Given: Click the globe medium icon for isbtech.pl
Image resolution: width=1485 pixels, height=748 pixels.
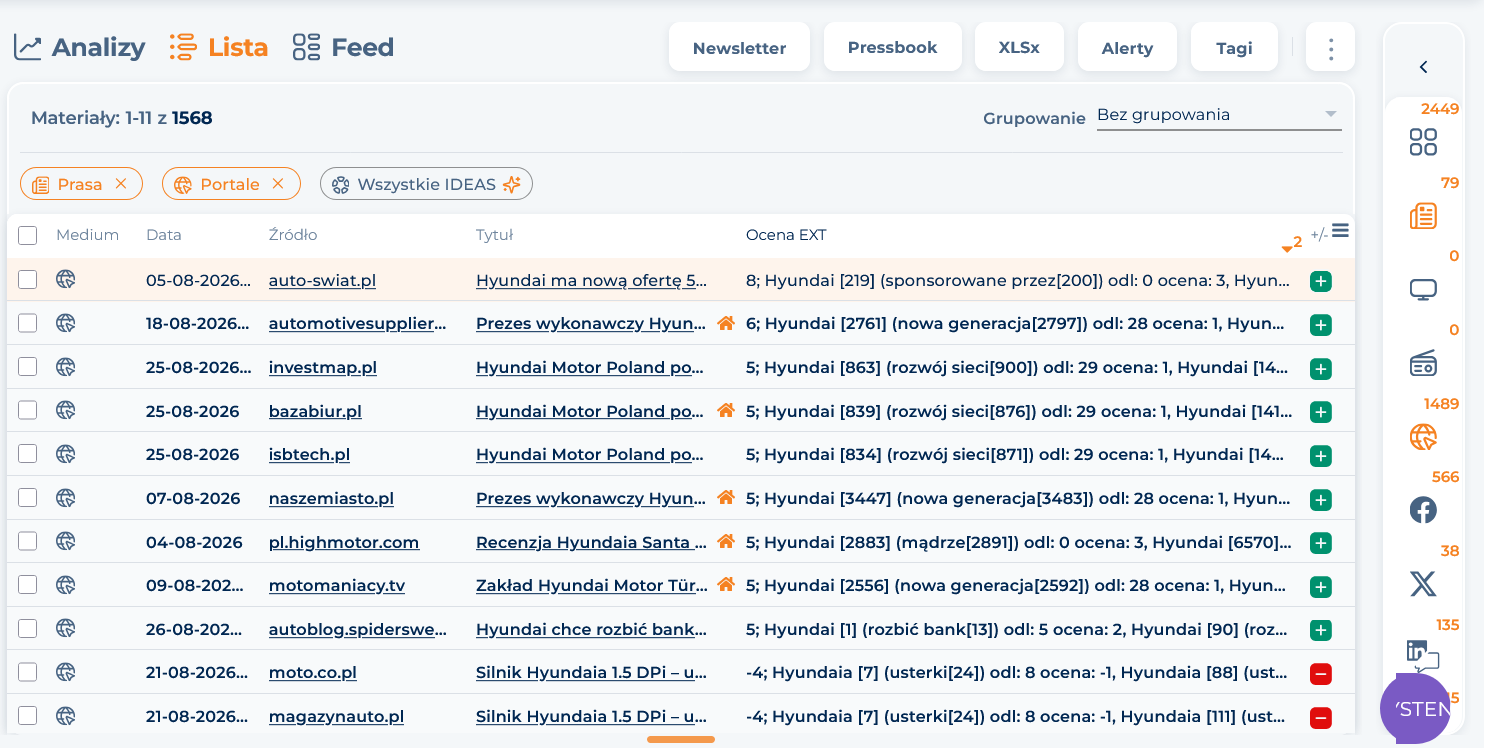Looking at the screenshot, I should (x=66, y=453).
